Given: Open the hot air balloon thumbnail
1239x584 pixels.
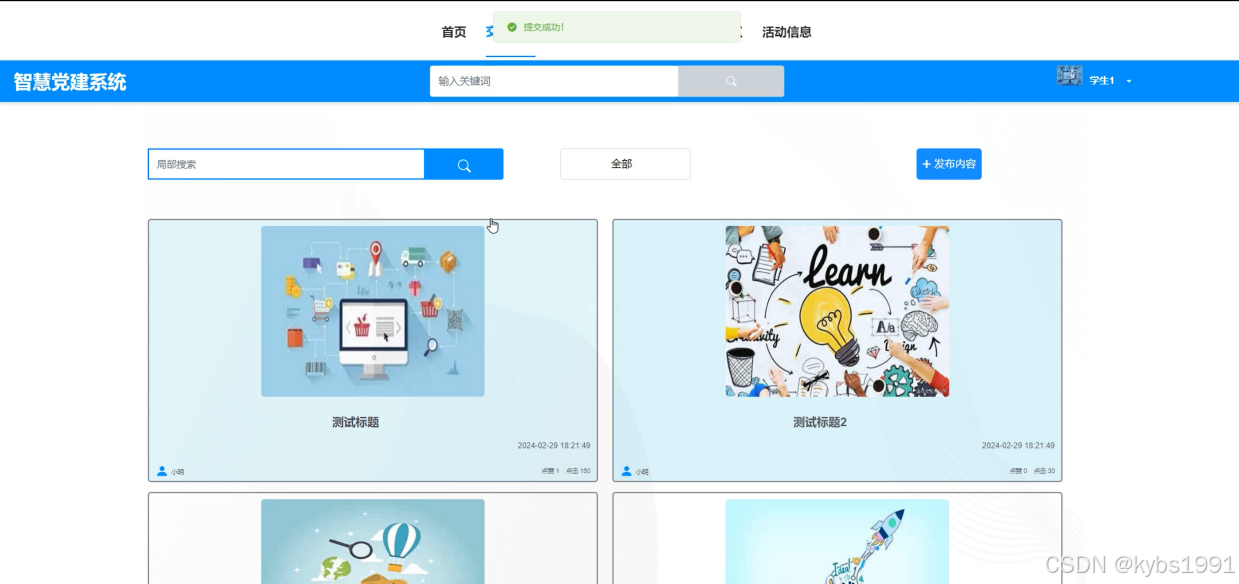Looking at the screenshot, I should tap(373, 541).
